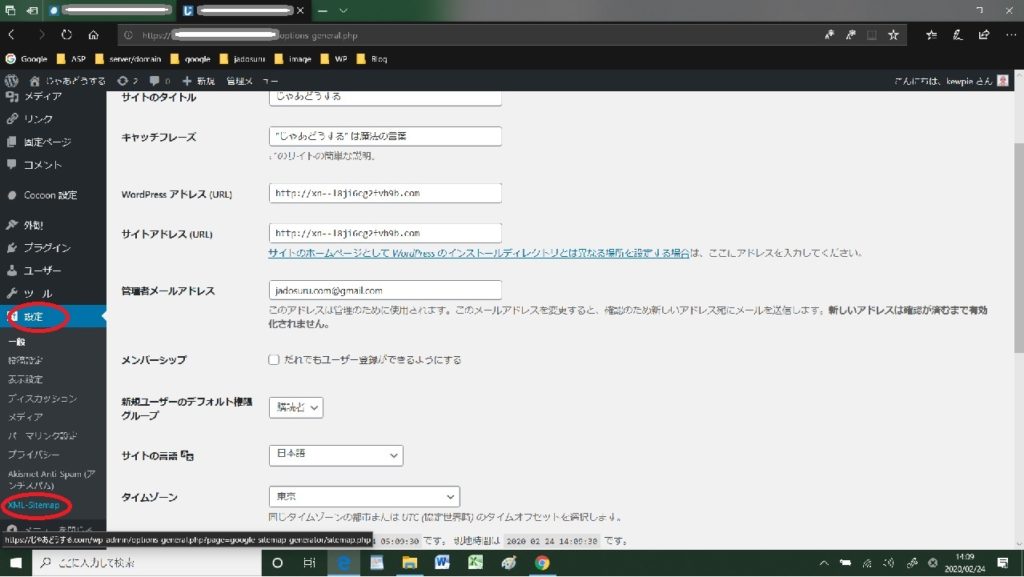This screenshot has width=1024, height=577.
Task: Click the browser ellipsis settings menu
Action: click(1010, 34)
